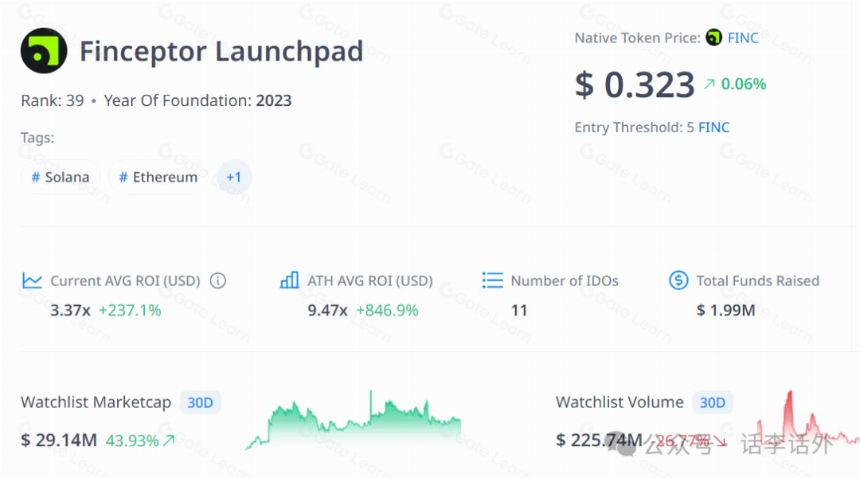This screenshot has height=478, width=860.
Task: Click the Number of IDOs label
Action: (564, 281)
